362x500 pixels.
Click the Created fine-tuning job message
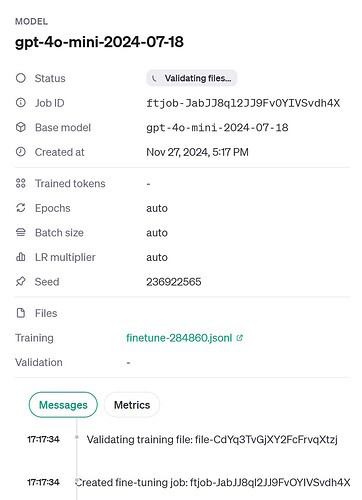[213, 482]
